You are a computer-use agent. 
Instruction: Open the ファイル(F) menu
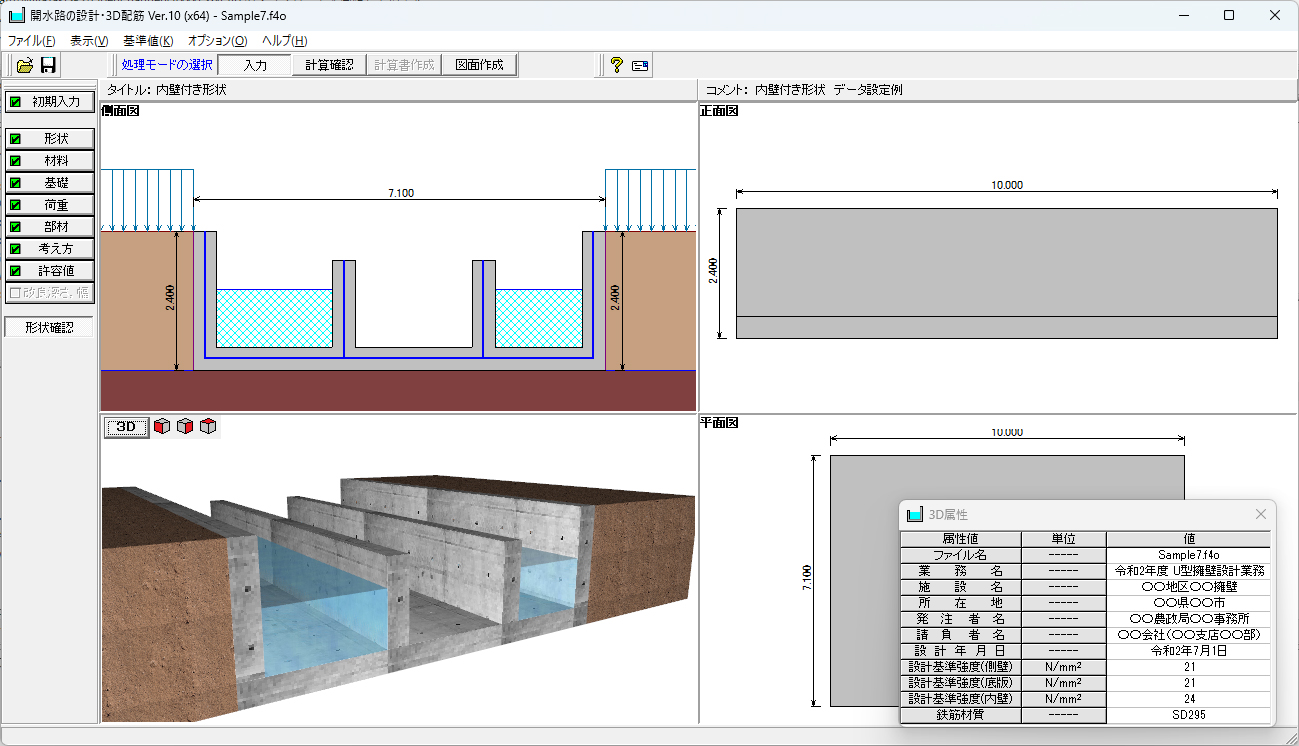click(x=32, y=41)
